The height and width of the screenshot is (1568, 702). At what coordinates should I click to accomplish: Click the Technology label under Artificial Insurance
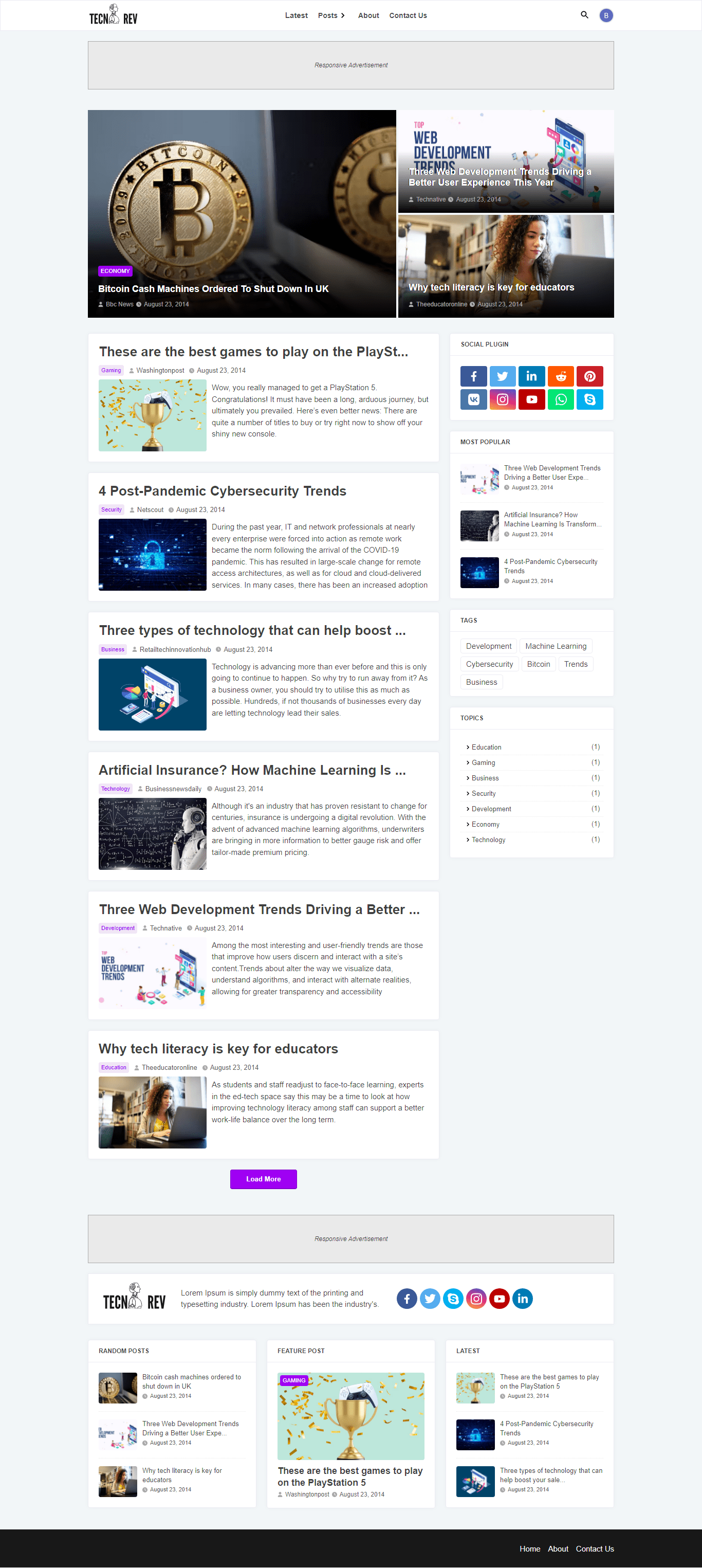(x=116, y=788)
